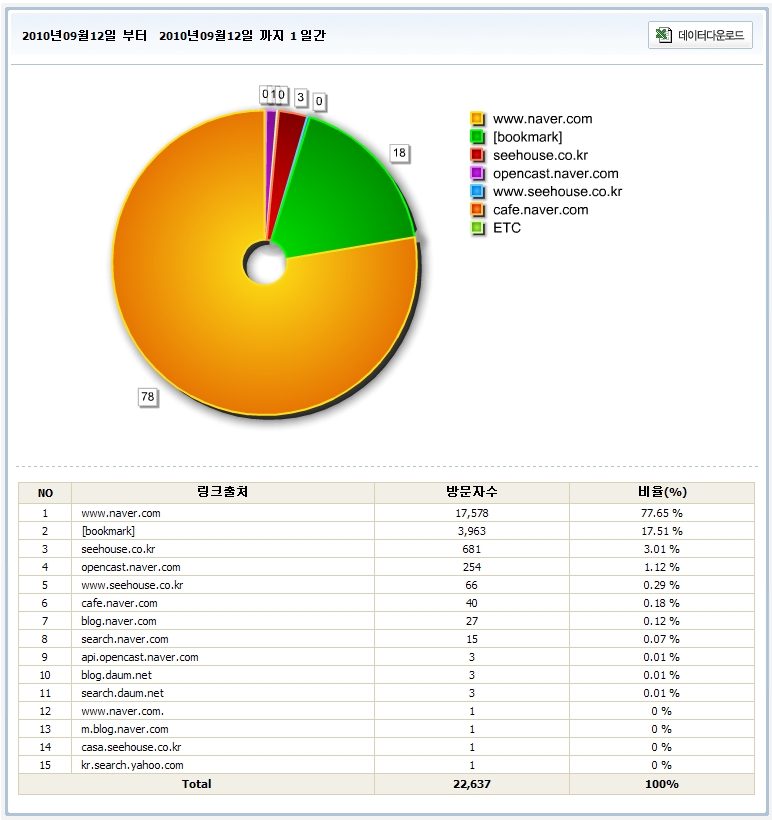Click the Excel icon in download button
Viewport: 772px width, 820px height.
[x=663, y=35]
